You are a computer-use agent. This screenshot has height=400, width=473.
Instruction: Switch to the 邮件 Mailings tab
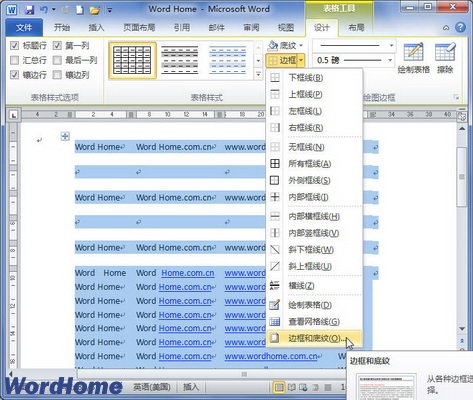(x=216, y=27)
